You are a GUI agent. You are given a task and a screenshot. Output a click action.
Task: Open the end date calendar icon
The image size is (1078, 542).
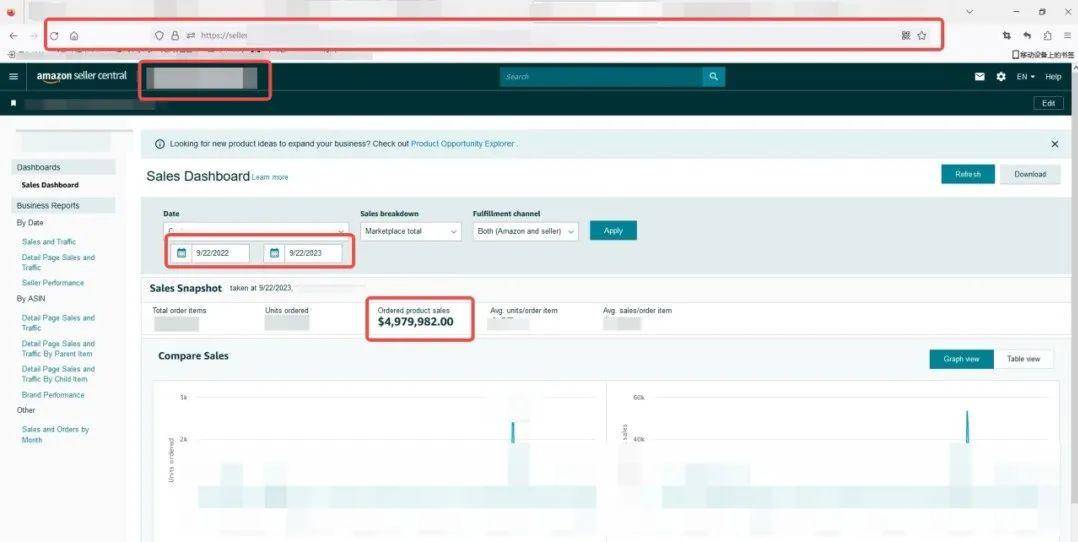(274, 253)
